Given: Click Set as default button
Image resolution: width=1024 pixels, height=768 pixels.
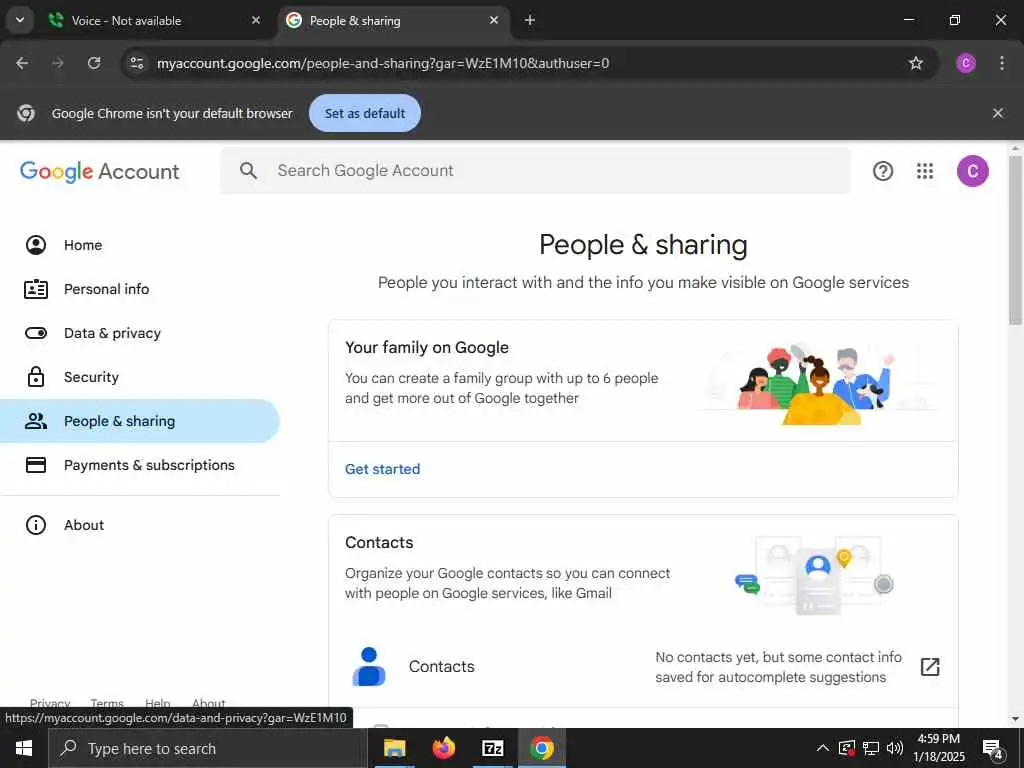Looking at the screenshot, I should click(364, 113).
